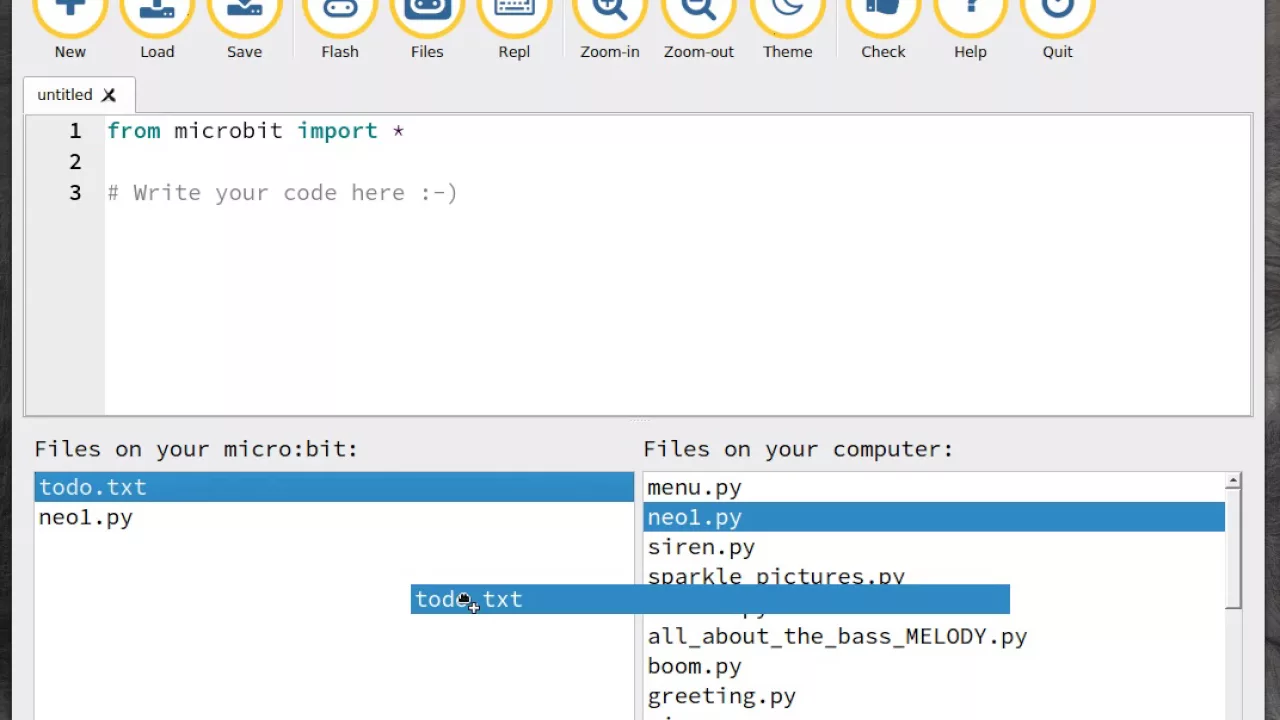The image size is (1280, 720).
Task: Select all_about_the_bass_MELODY.py file
Action: 934,636
